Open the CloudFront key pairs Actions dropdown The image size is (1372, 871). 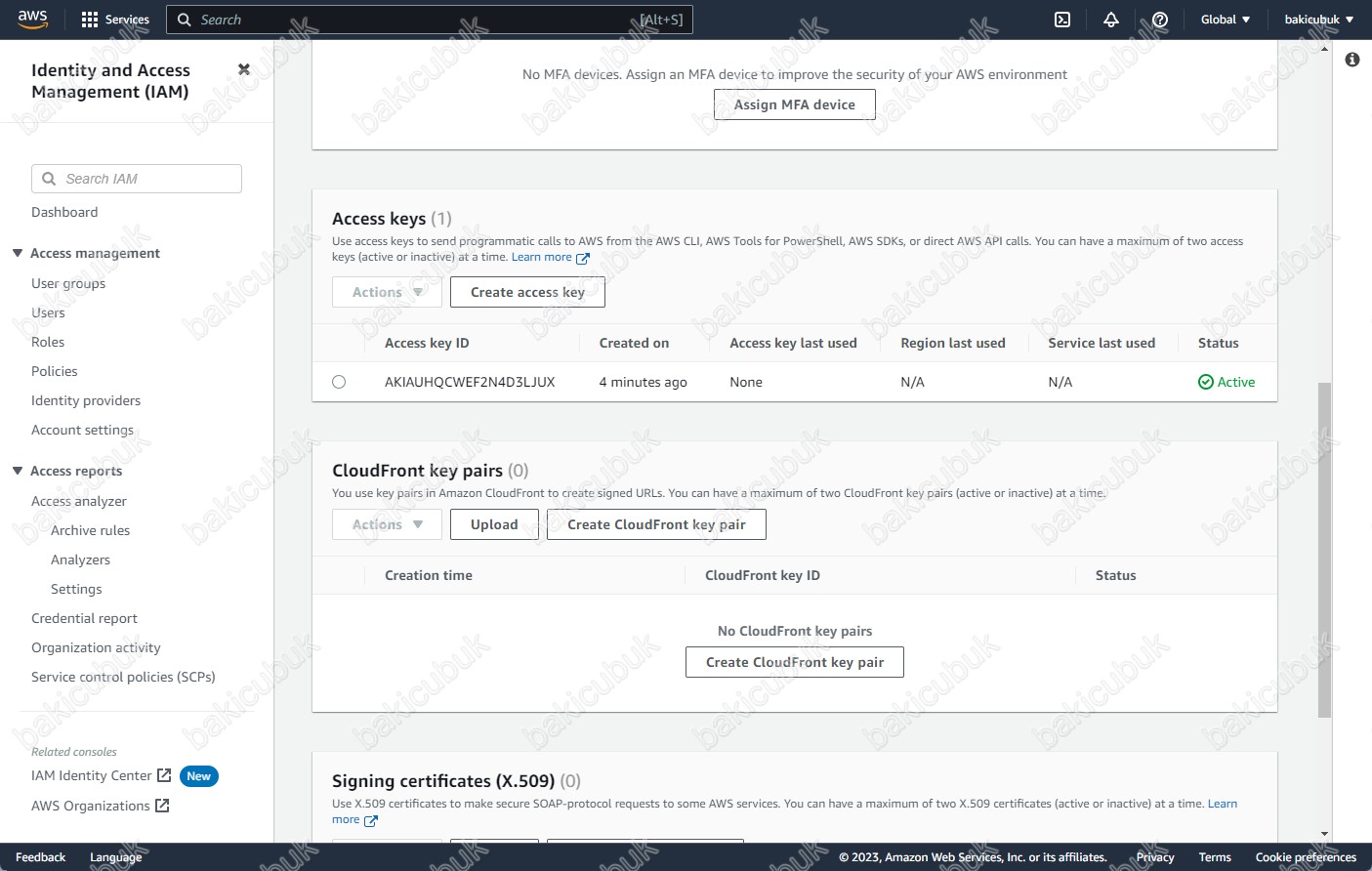tap(387, 524)
